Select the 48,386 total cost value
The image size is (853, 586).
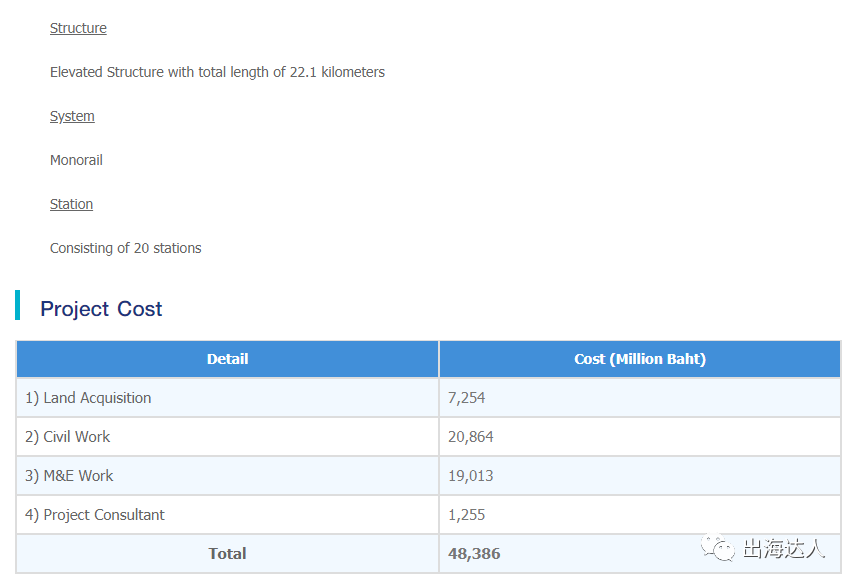pos(474,554)
